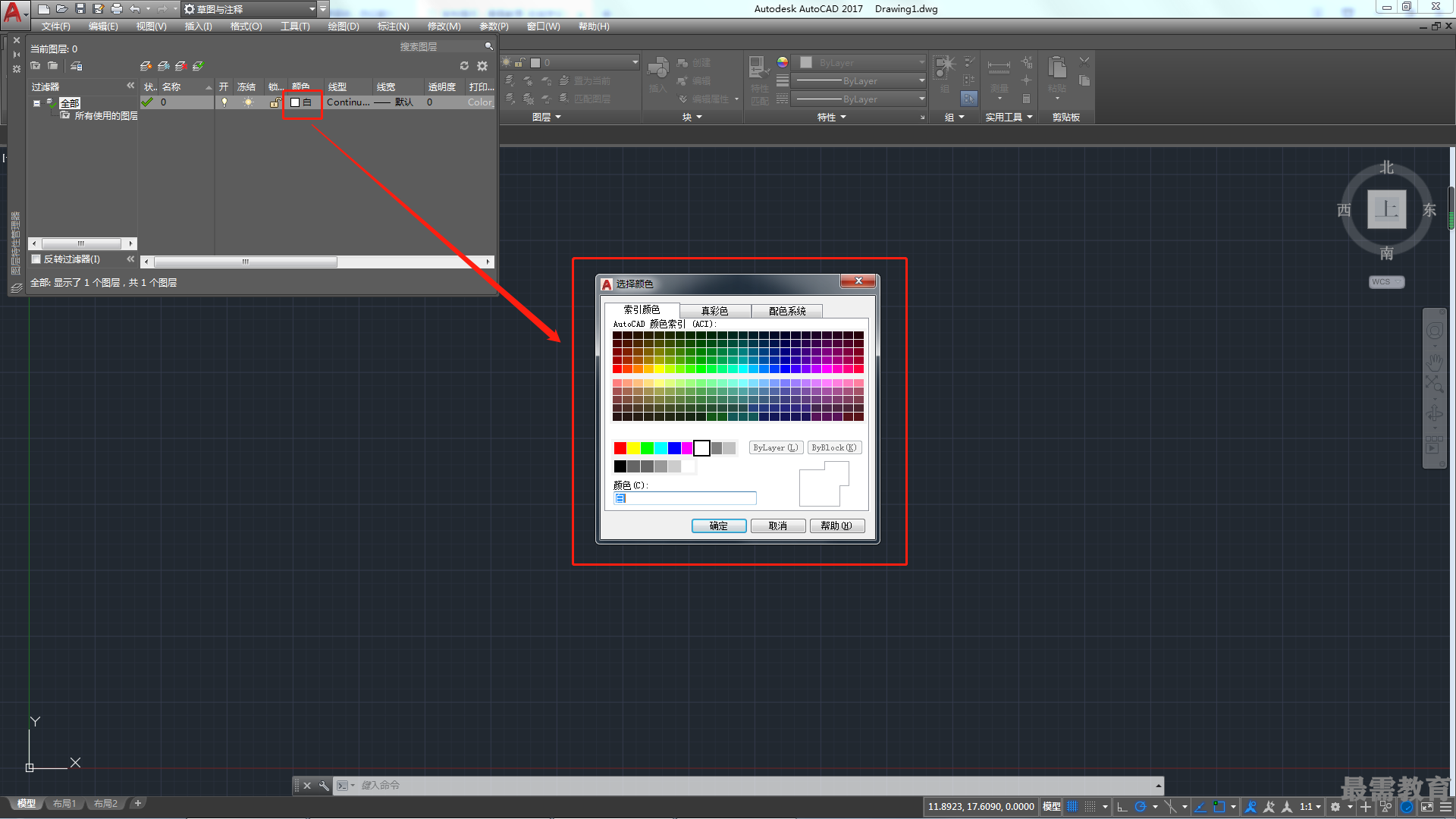Open layer manager settings gear
1456x819 pixels.
pyautogui.click(x=482, y=66)
